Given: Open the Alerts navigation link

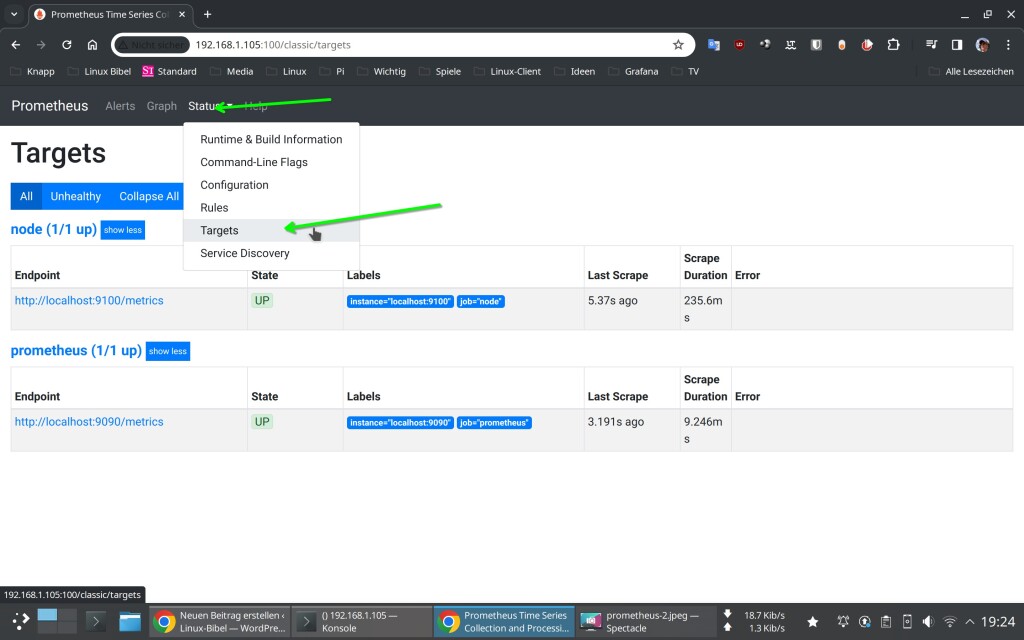Looking at the screenshot, I should pos(120,106).
